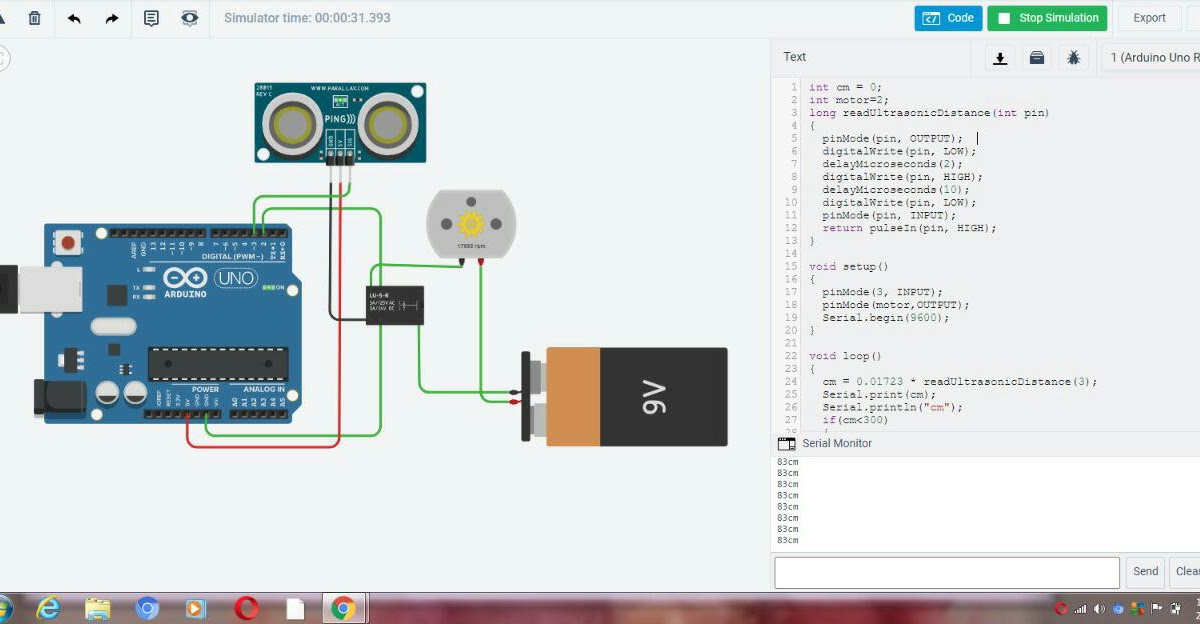Download the sketch code

(999, 57)
